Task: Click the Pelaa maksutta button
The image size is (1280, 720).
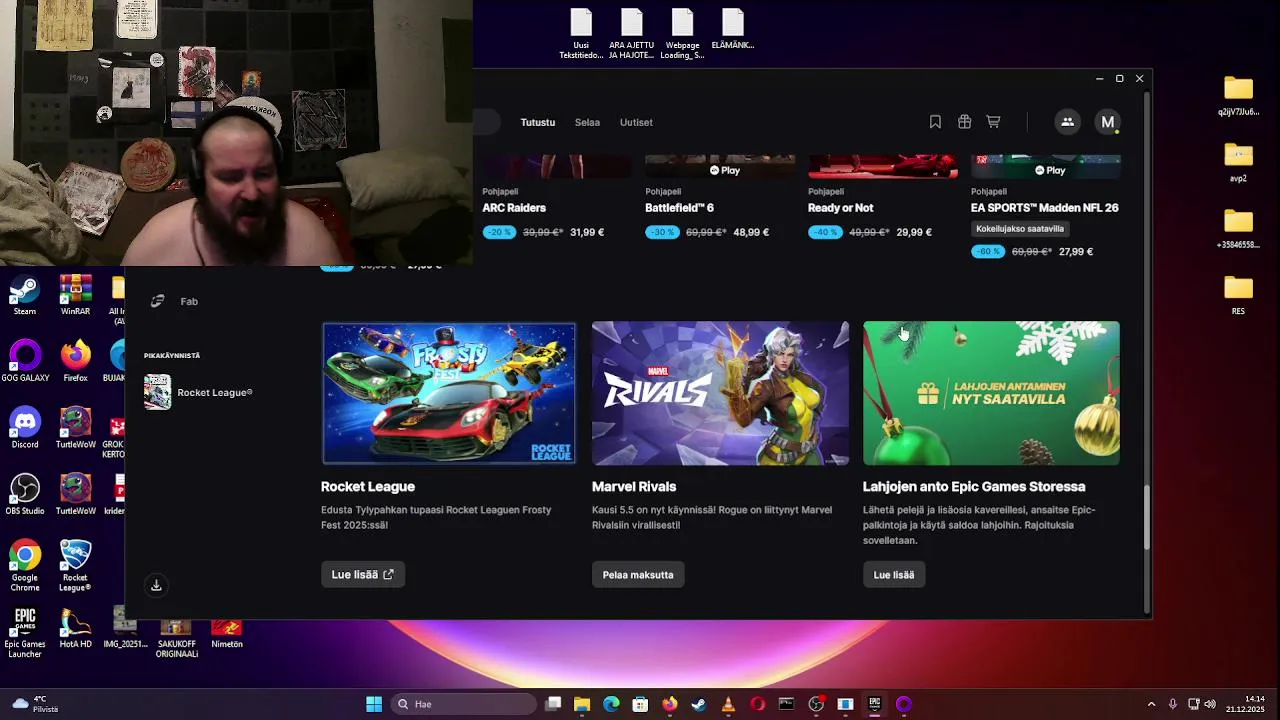Action: point(638,574)
